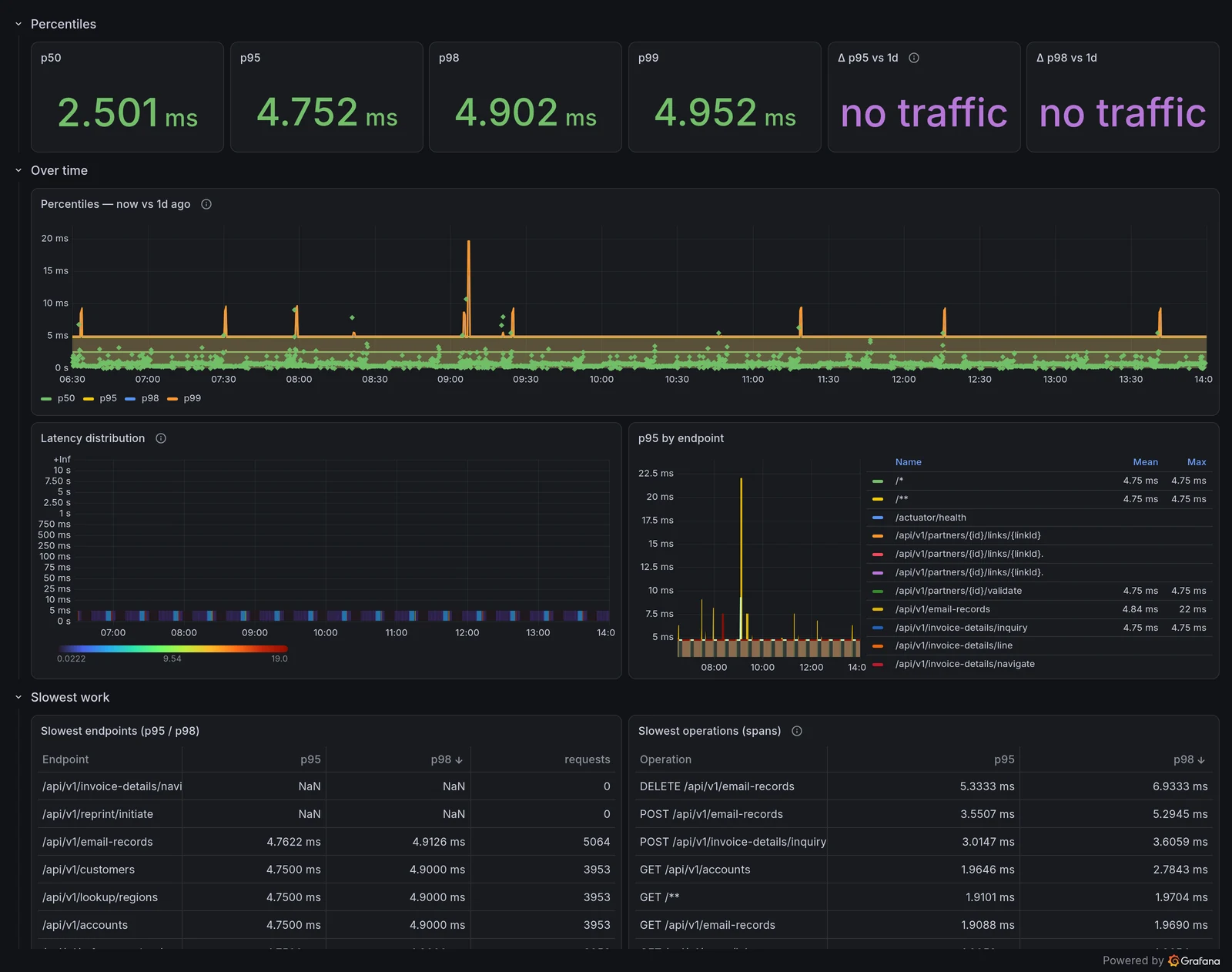
Task: Sort p95 by endpoint legend by Max
Action: [x=1197, y=462]
